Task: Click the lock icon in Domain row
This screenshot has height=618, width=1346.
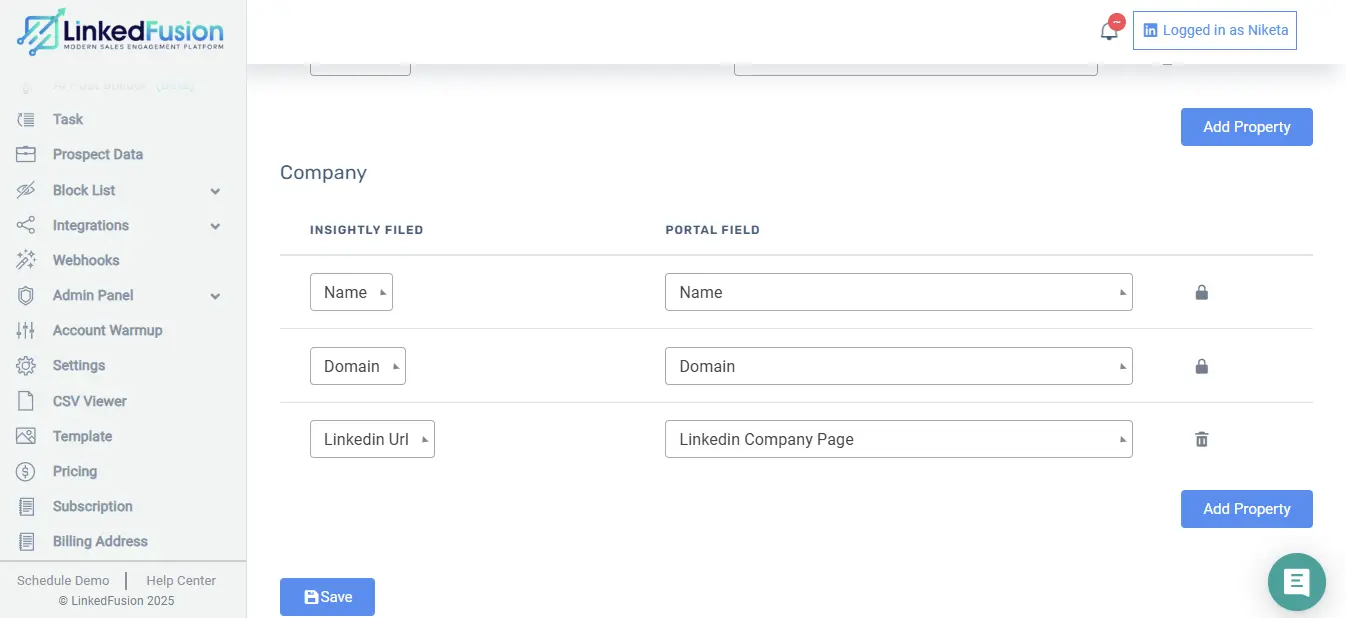Action: coord(1202,366)
